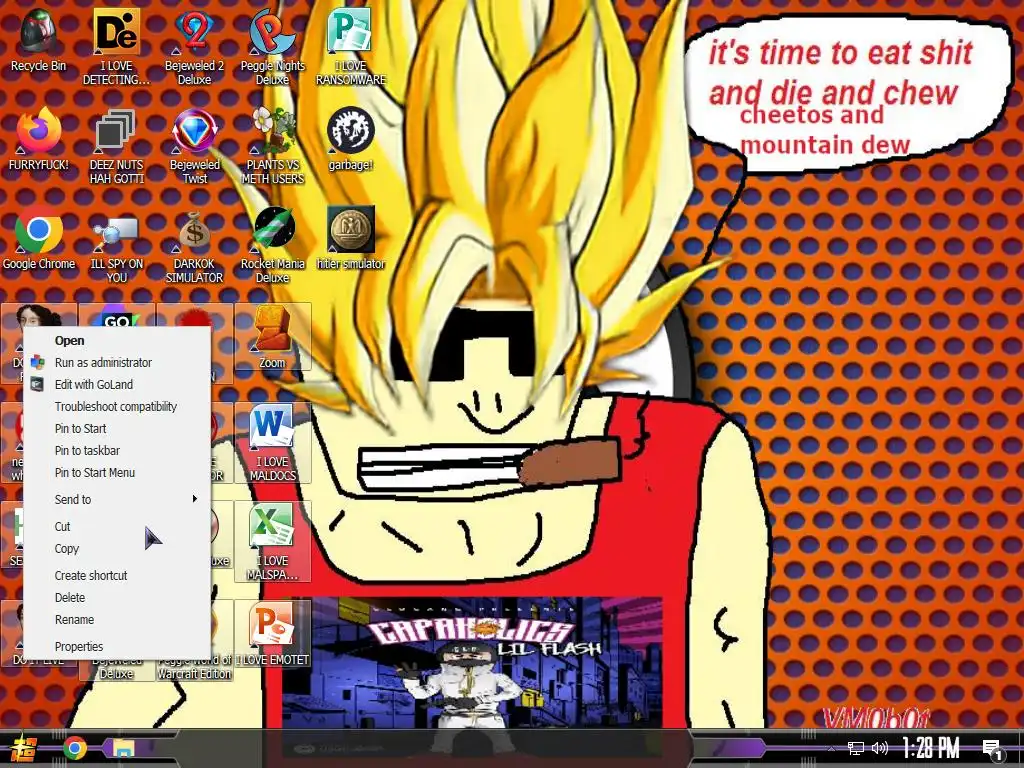Select the ILL SPY ON YOU icon
Image resolution: width=1024 pixels, height=768 pixels.
click(x=116, y=246)
